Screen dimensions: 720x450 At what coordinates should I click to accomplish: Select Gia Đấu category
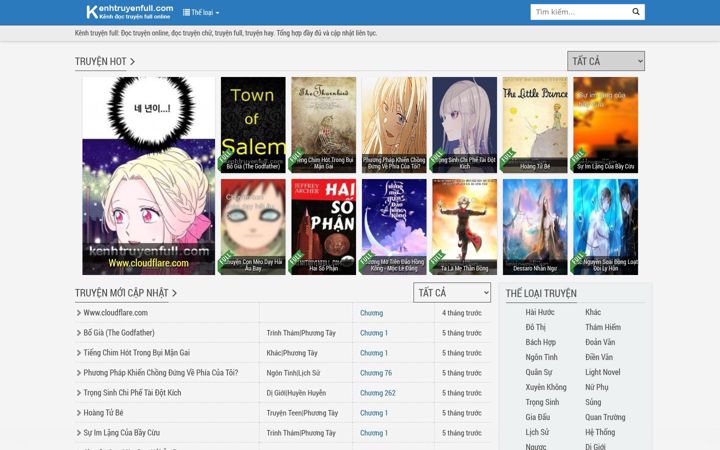[x=538, y=417]
